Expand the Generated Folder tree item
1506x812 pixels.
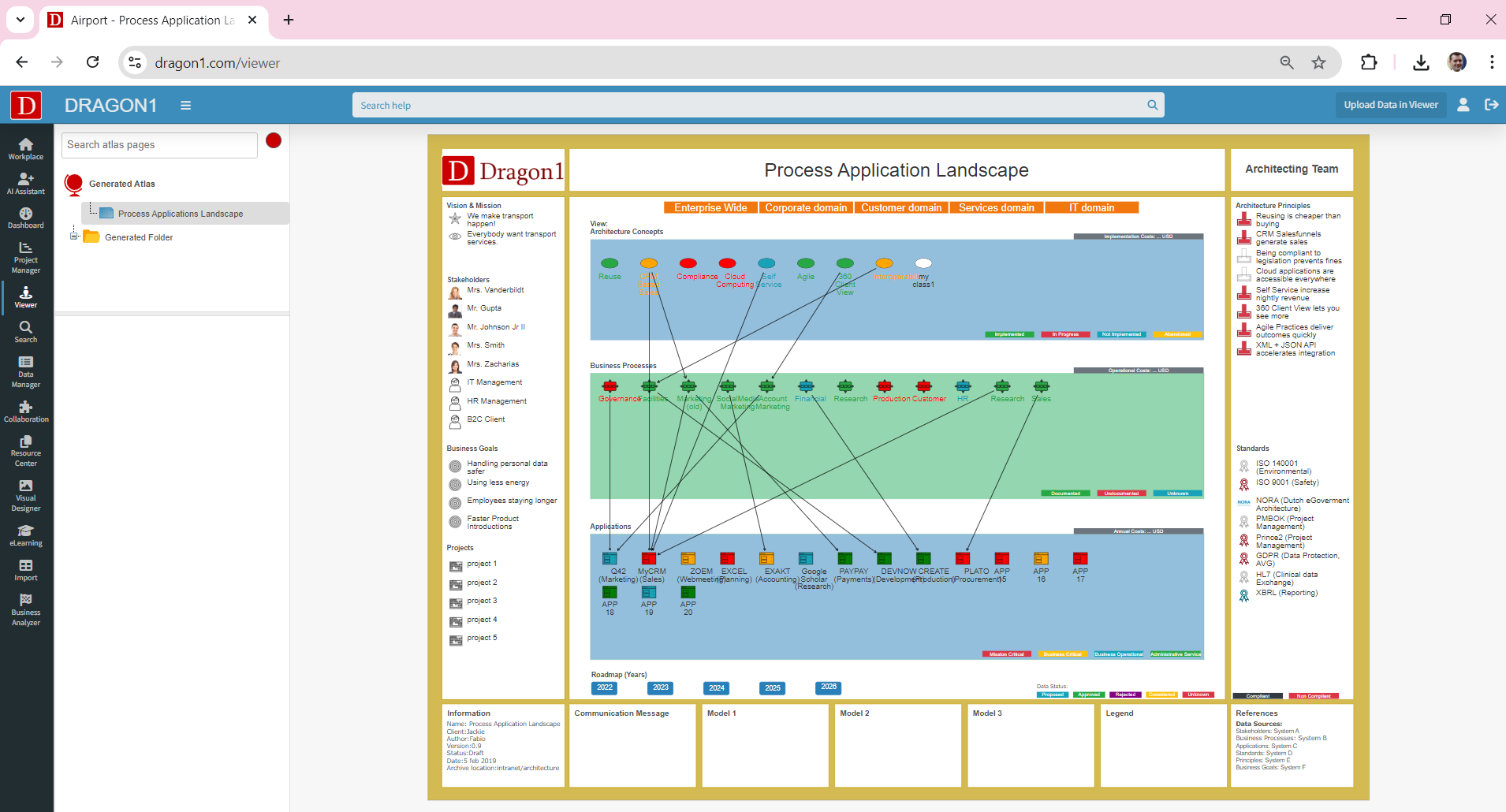tap(73, 236)
